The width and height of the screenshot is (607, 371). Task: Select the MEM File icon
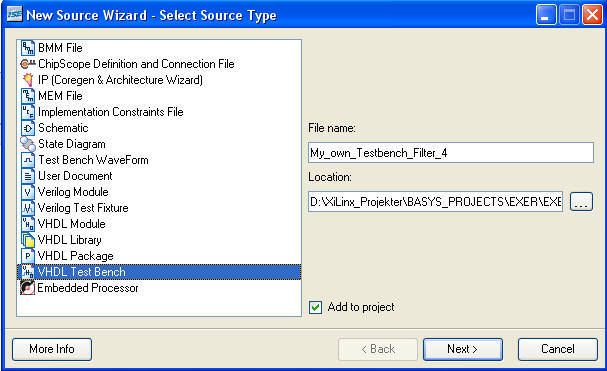coord(28,96)
